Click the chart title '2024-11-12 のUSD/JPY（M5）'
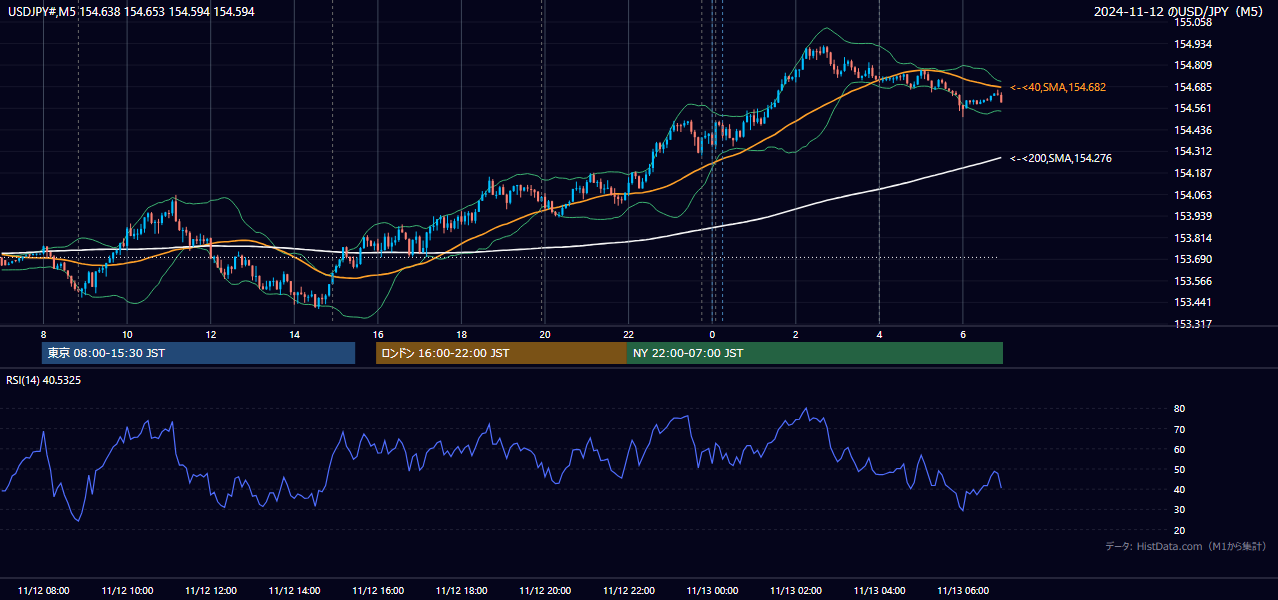Screen dimensions: 1278x600 [1181, 12]
